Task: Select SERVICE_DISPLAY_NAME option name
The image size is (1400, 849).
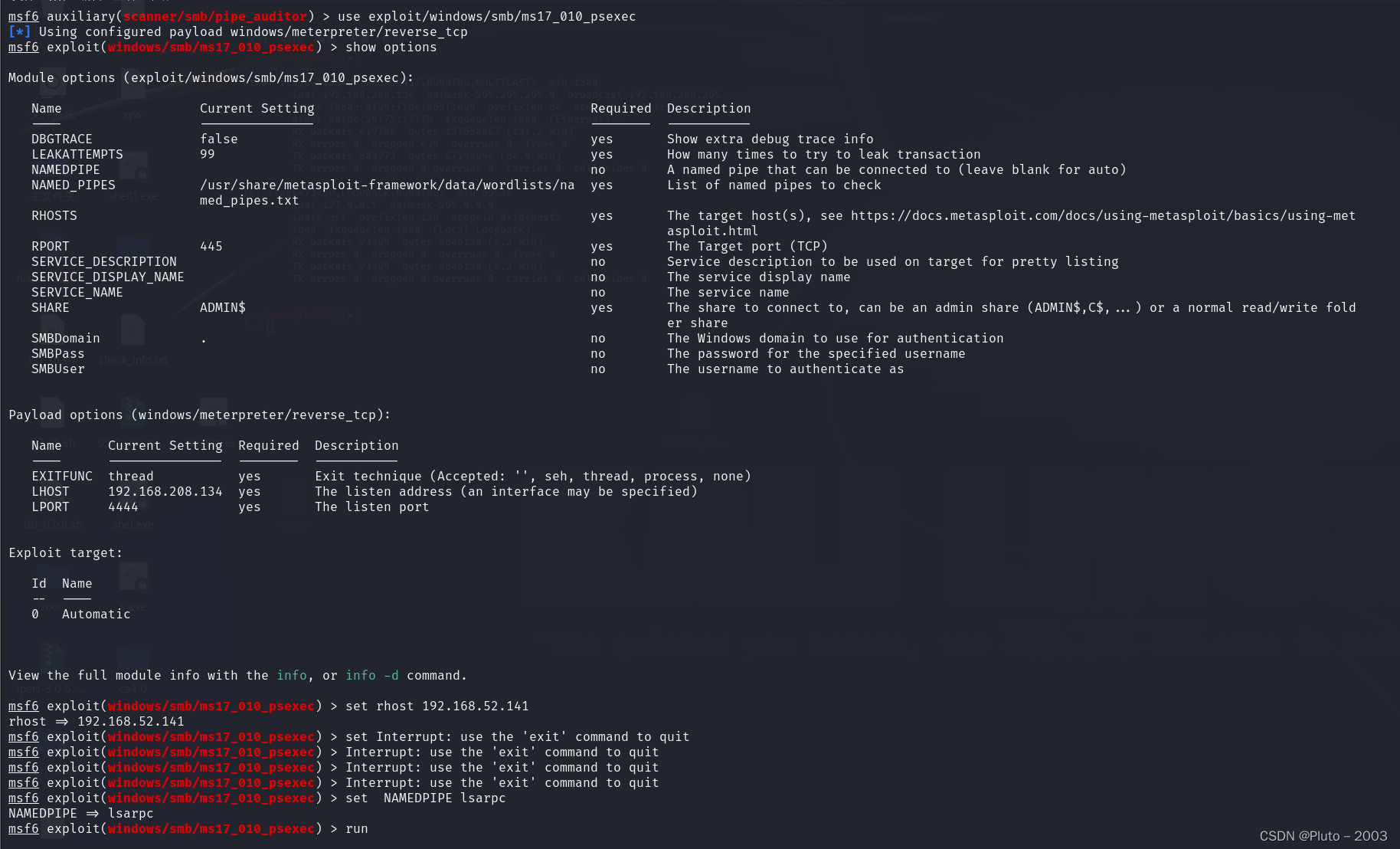Action: pyautogui.click(x=108, y=277)
